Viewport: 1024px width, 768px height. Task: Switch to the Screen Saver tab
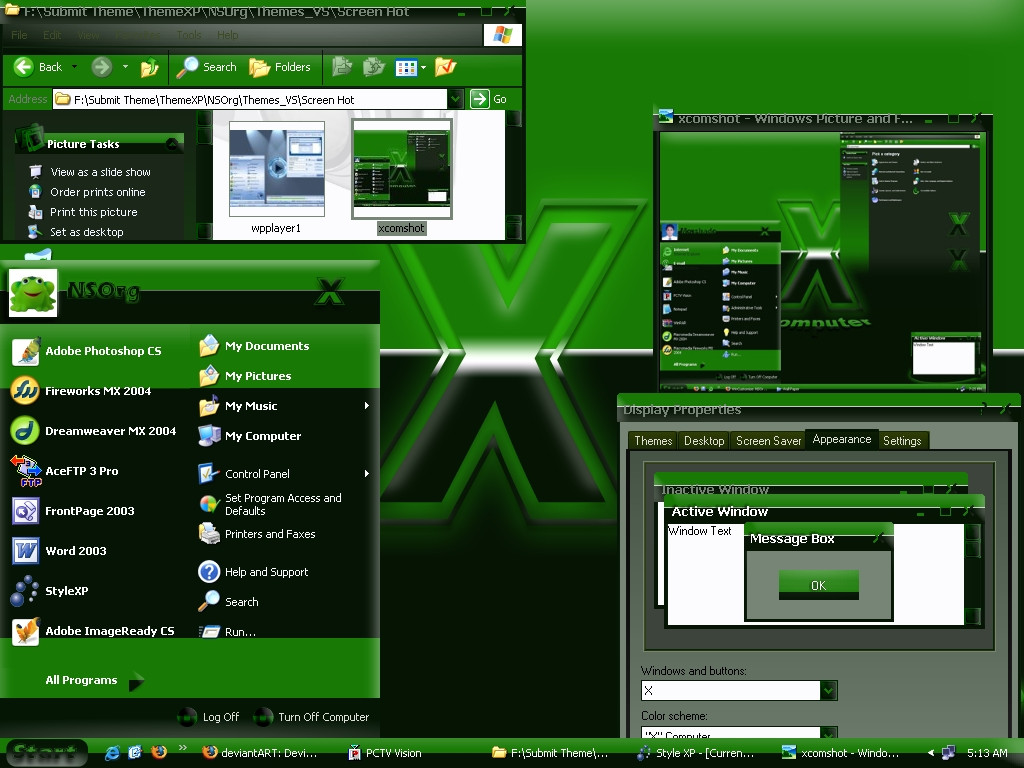pyautogui.click(x=769, y=441)
